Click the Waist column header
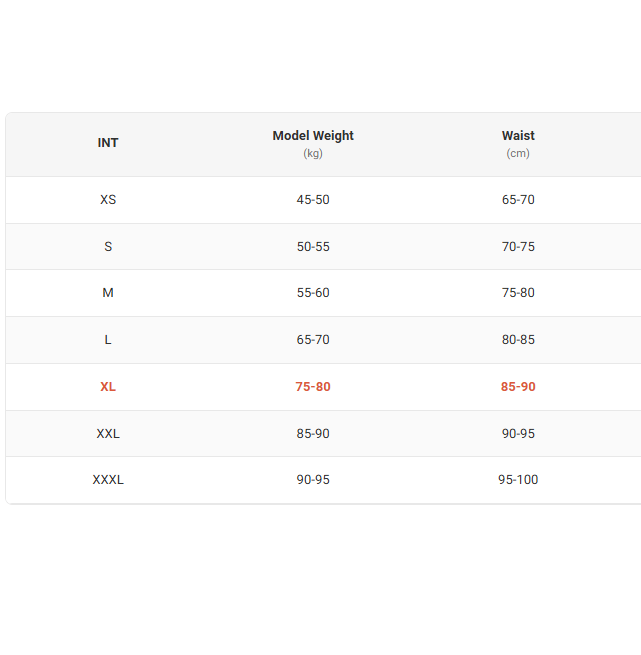Viewport: 641px width, 655px height. (x=518, y=136)
